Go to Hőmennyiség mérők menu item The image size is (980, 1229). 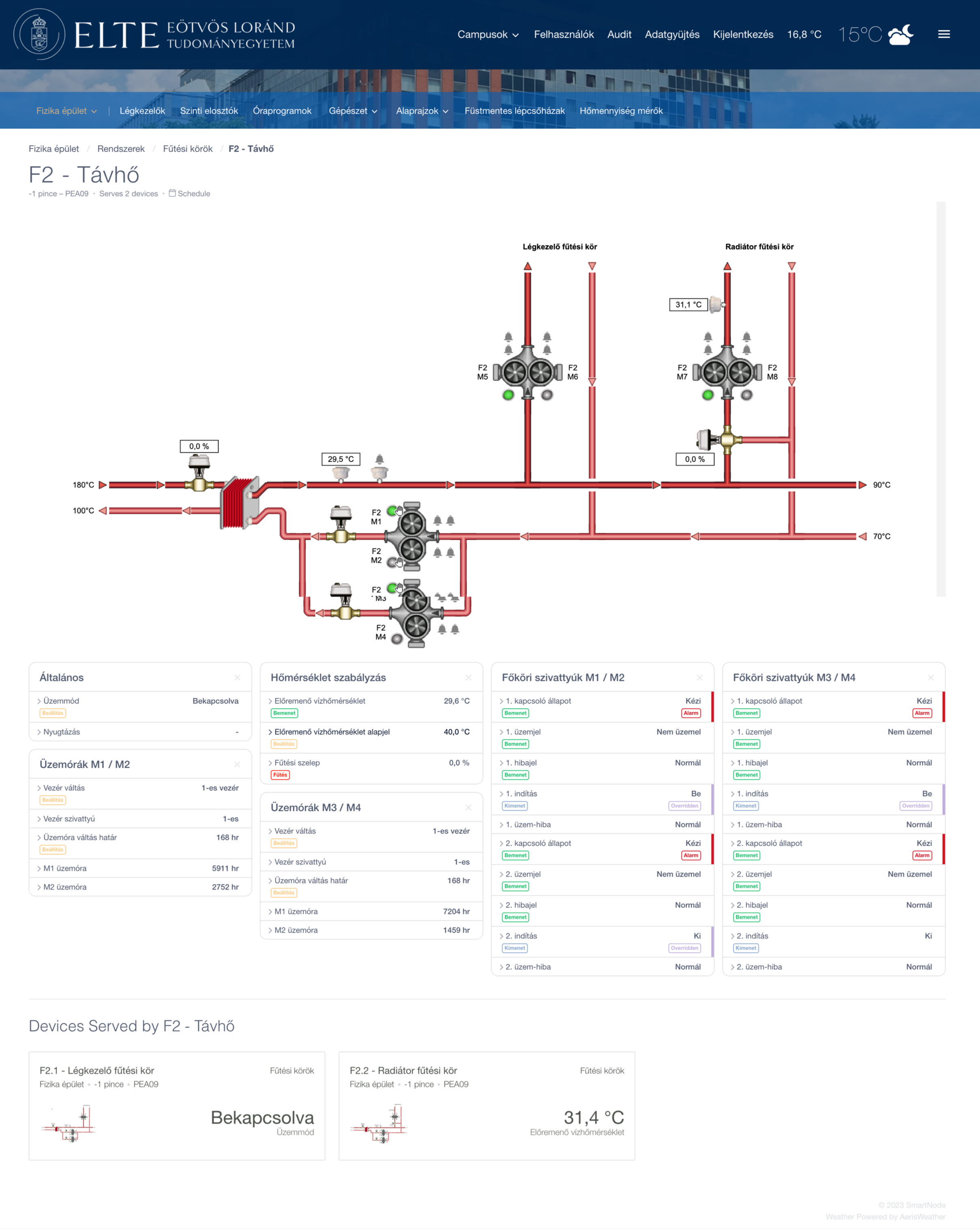coord(621,111)
